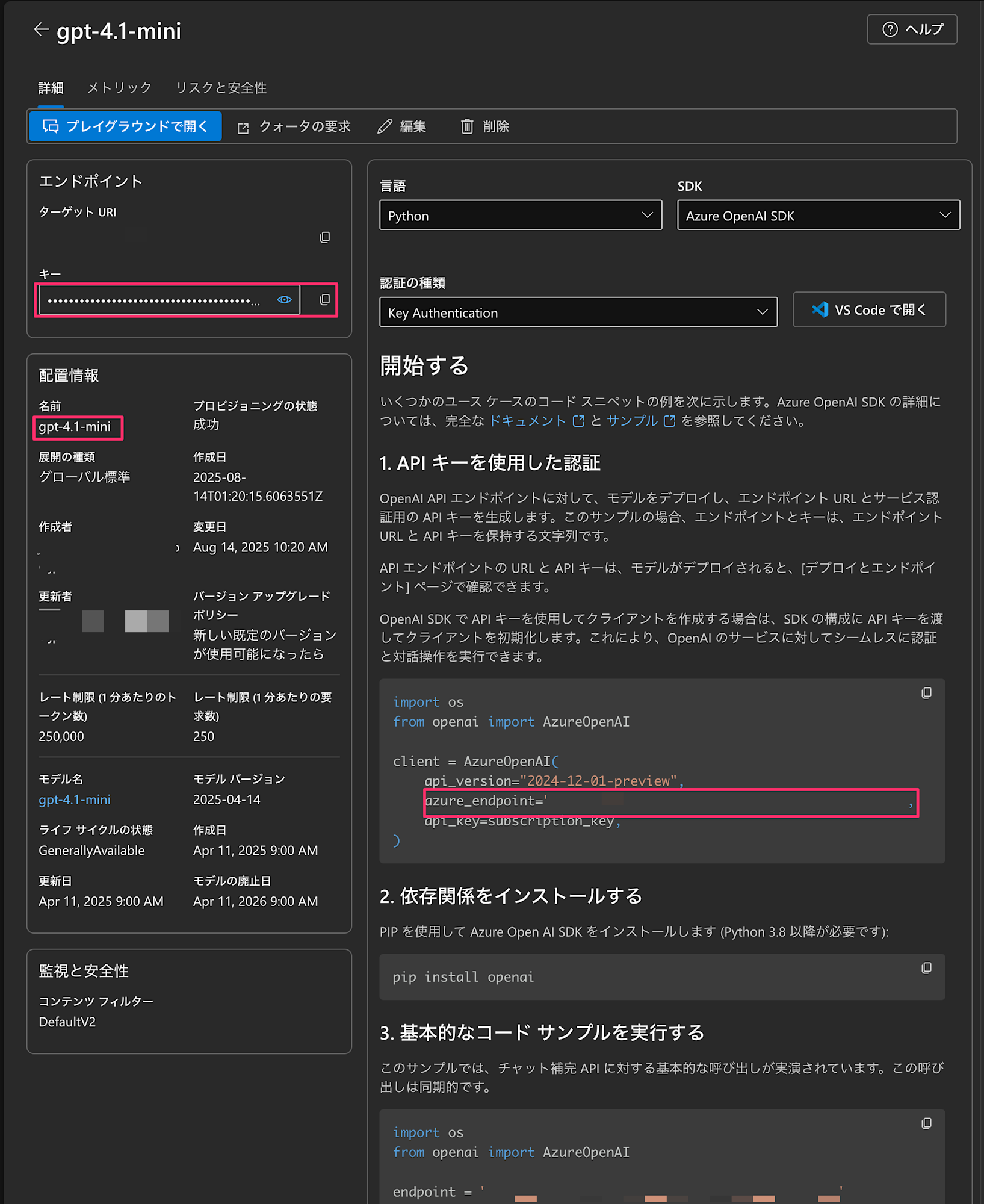The width and height of the screenshot is (984, 1204).
Task: Click the masked キー input field
Action: (169, 300)
